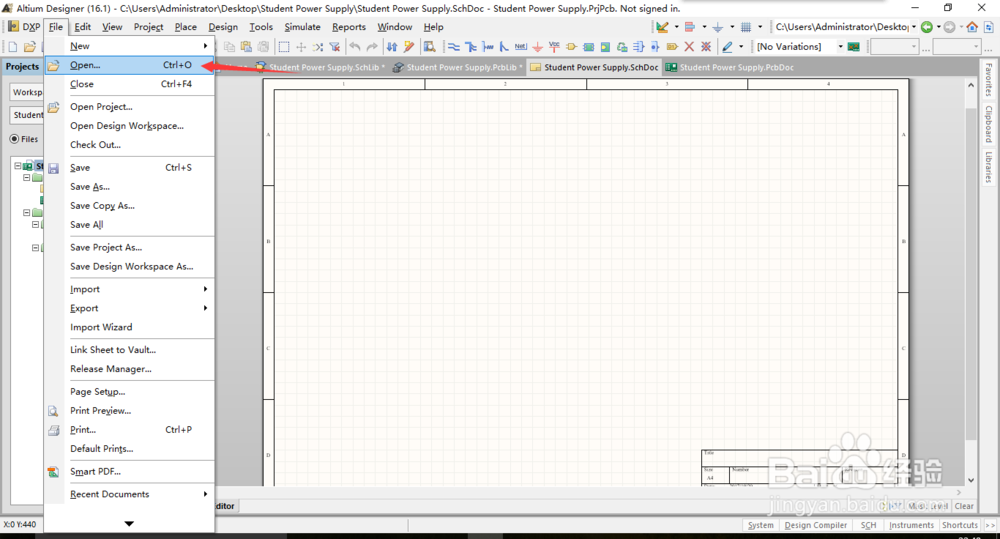The image size is (1000, 539).
Task: Click the Signal Harness tool icon
Action: [x=487, y=47]
